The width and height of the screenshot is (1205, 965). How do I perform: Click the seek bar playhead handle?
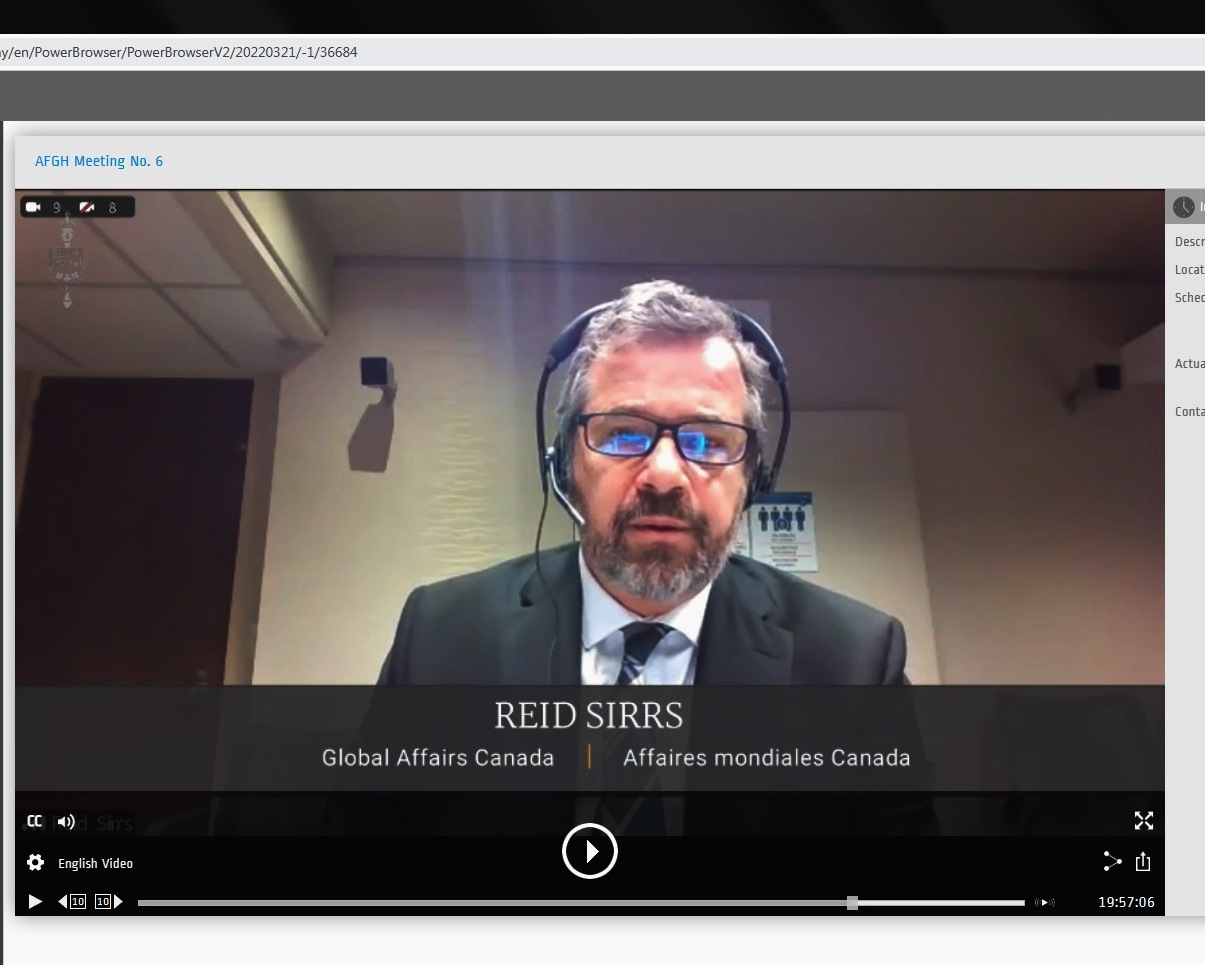(852, 903)
